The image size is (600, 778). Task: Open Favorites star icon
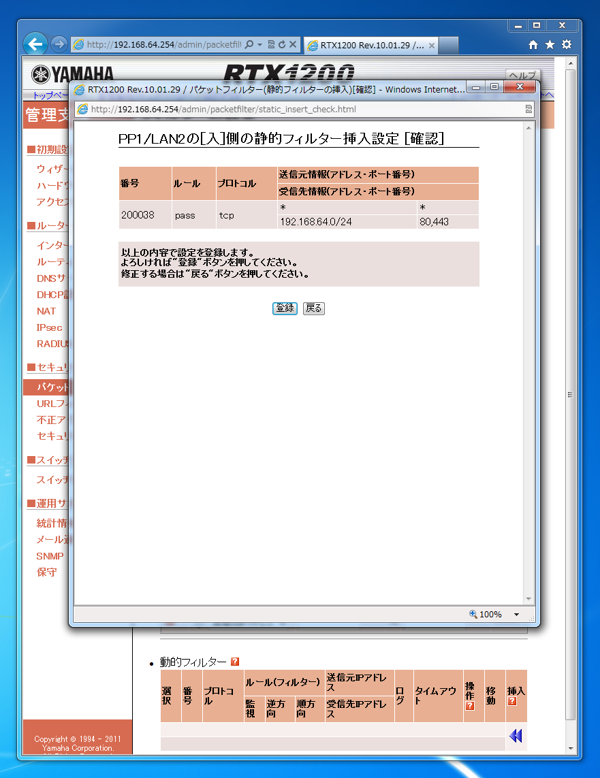tap(550, 45)
